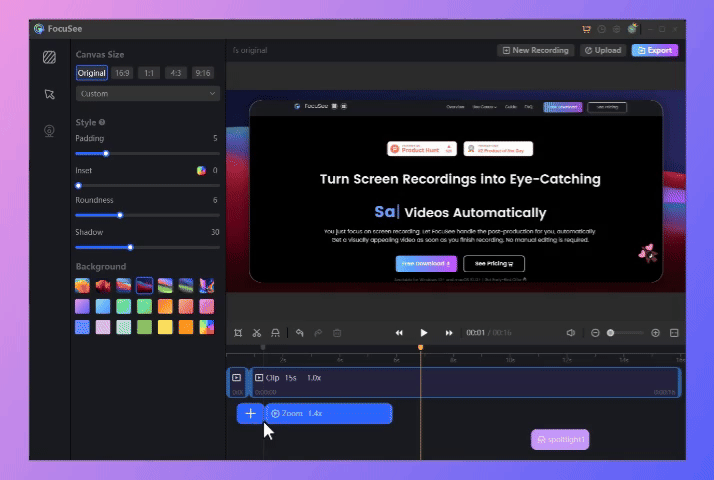Click the Shadow slider handle
Viewport: 714px width, 480px height.
[130, 247]
